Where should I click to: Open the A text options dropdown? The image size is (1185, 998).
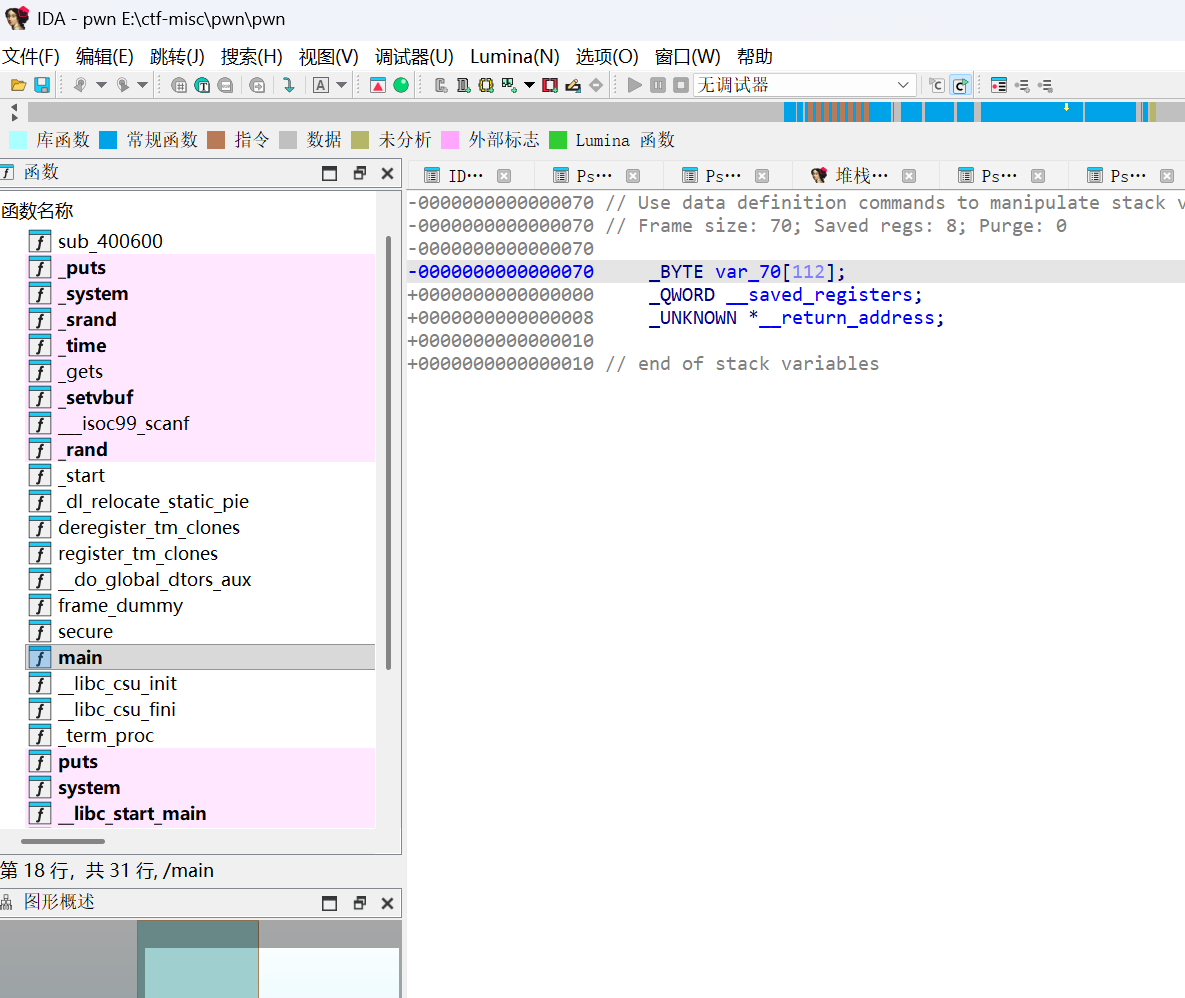[340, 84]
